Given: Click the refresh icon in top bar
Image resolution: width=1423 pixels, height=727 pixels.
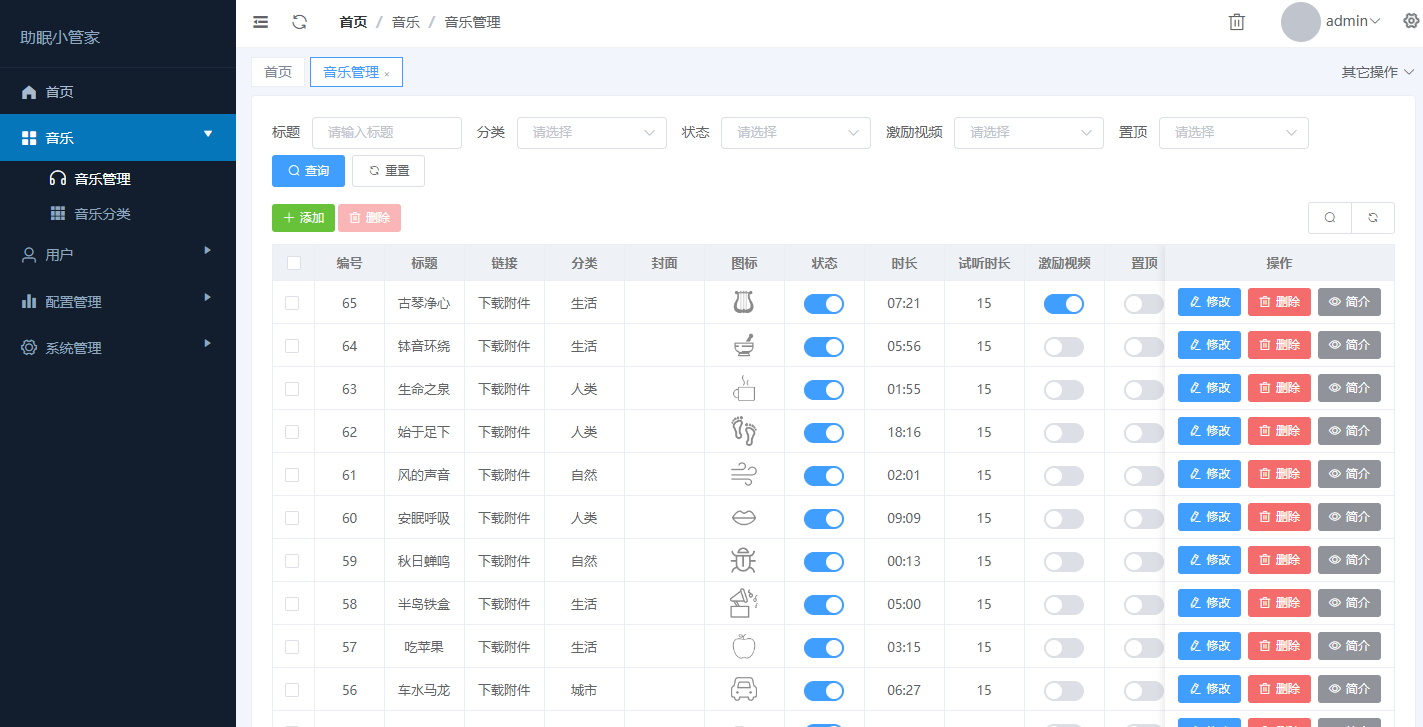Looking at the screenshot, I should [x=299, y=22].
